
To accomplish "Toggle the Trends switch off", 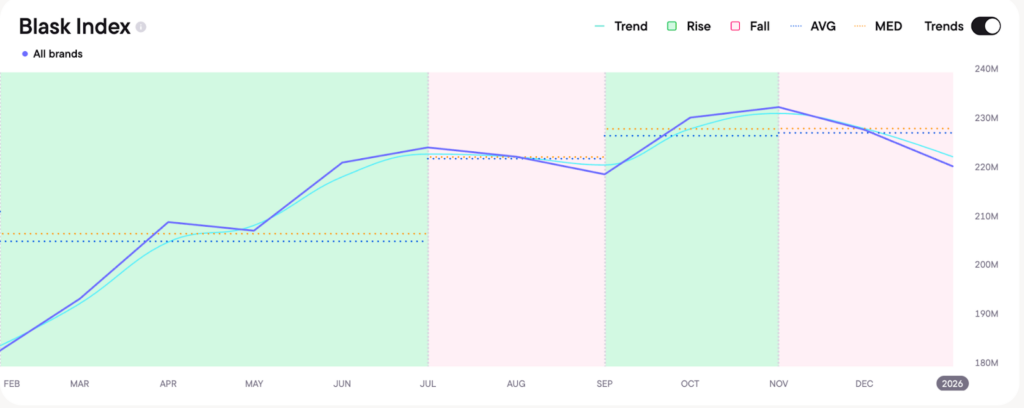I will coord(985,26).
